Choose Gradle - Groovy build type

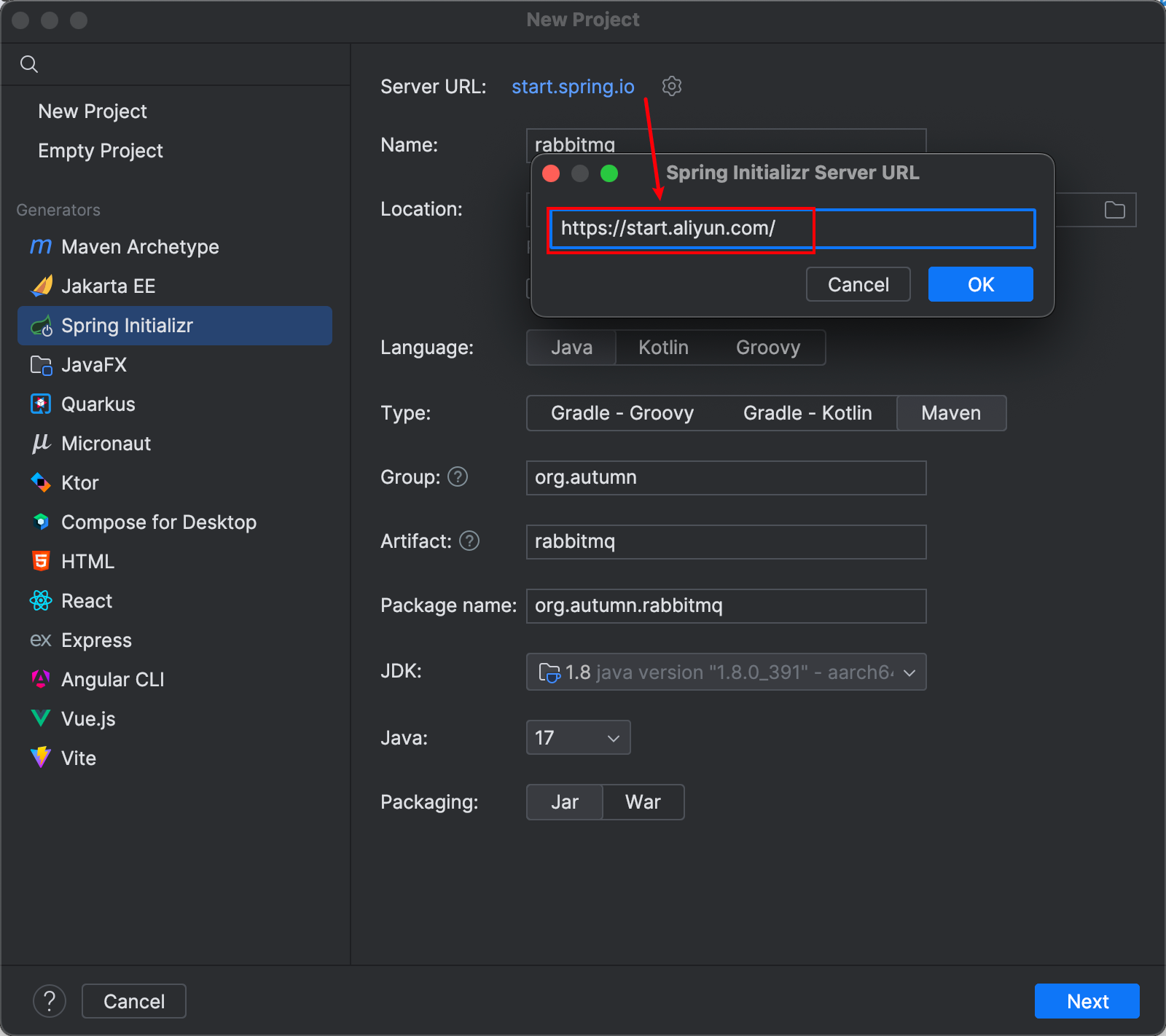(x=622, y=413)
